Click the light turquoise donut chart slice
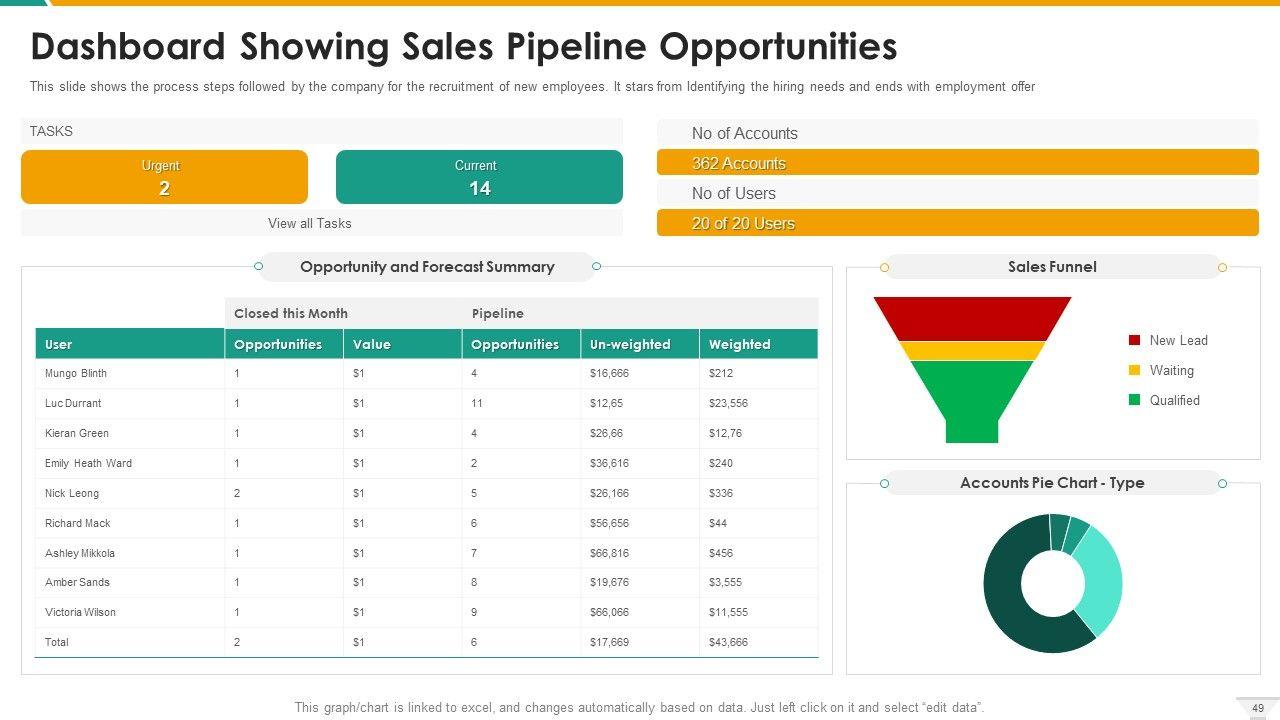 click(1102, 580)
